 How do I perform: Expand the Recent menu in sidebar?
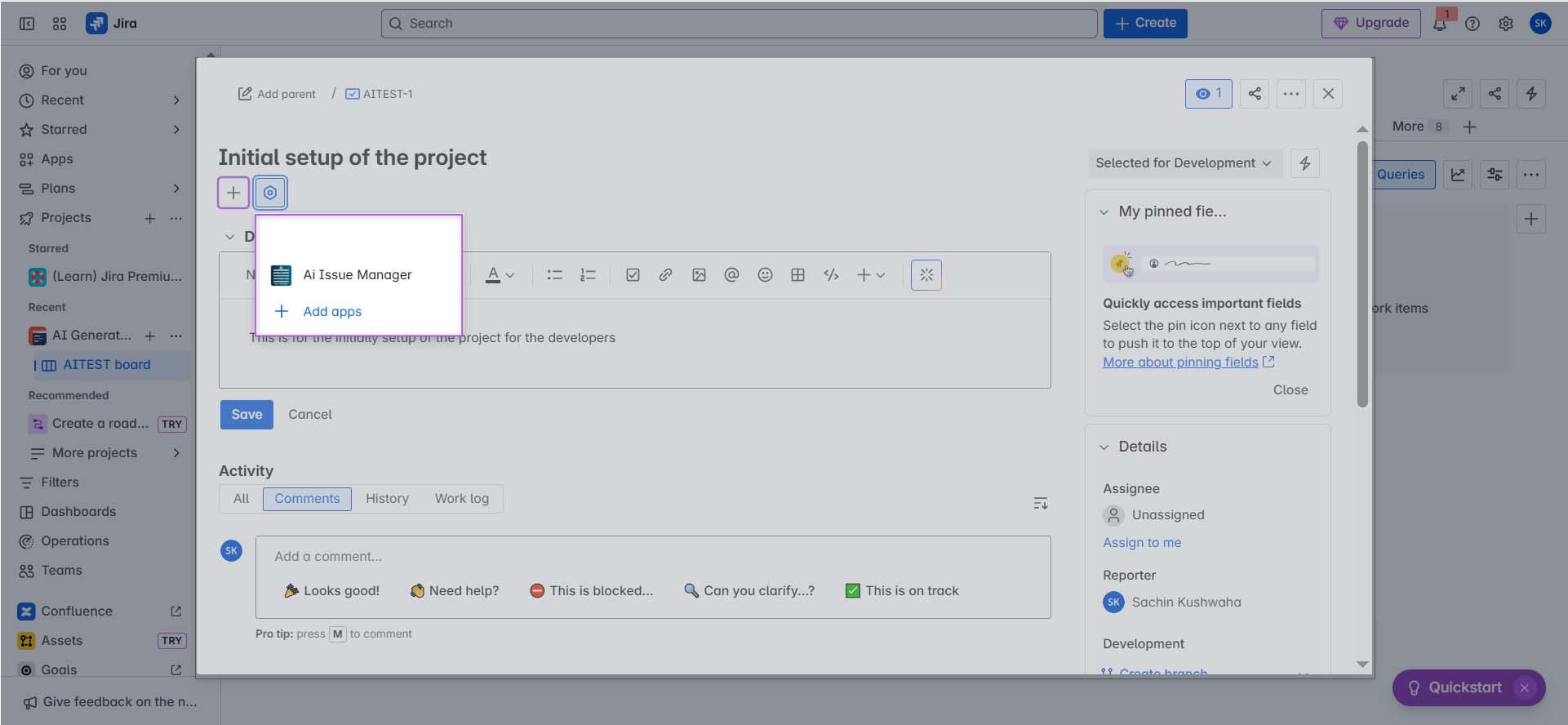[x=176, y=100]
